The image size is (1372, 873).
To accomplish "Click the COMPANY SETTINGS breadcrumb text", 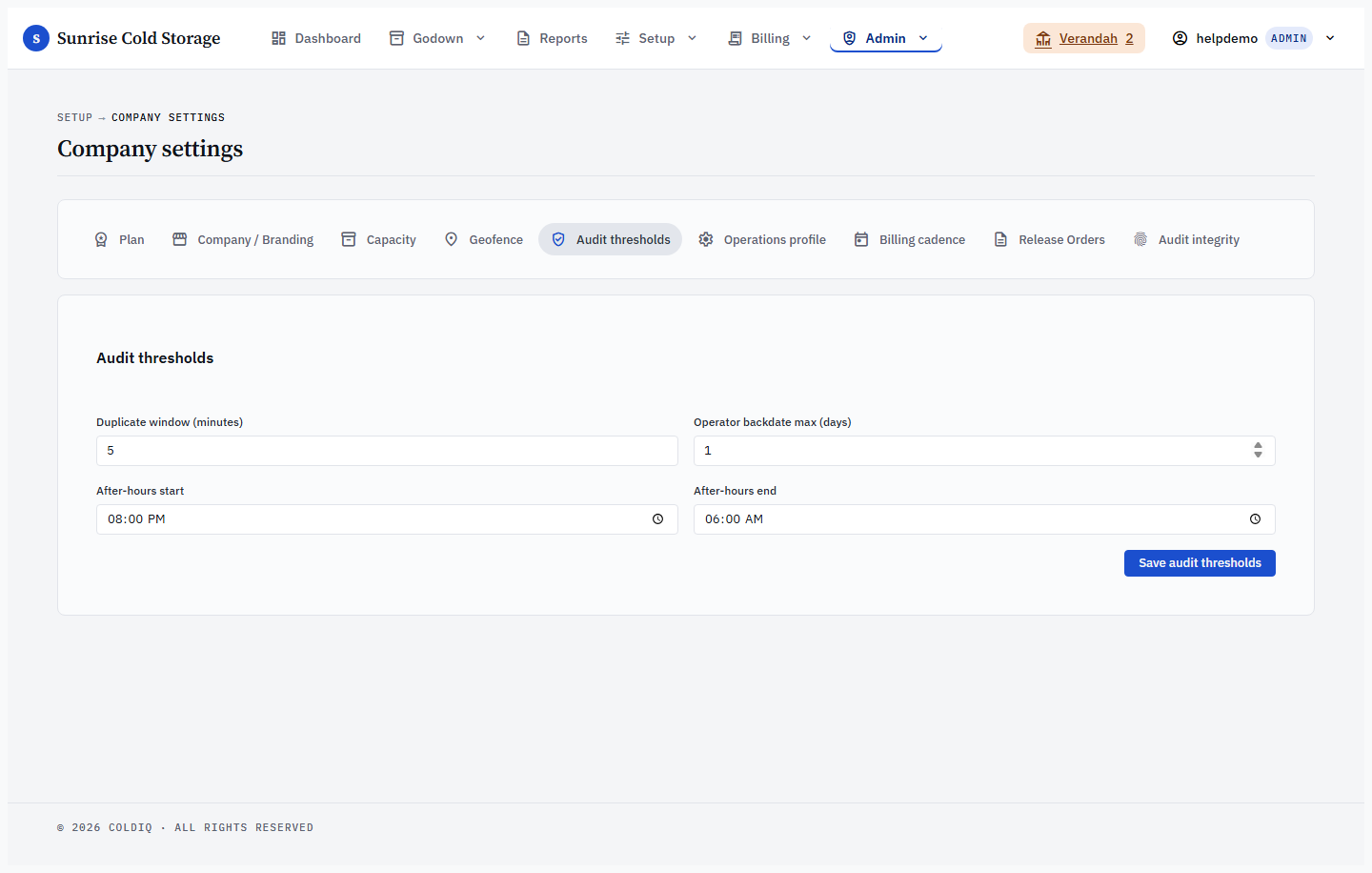I will 168,117.
